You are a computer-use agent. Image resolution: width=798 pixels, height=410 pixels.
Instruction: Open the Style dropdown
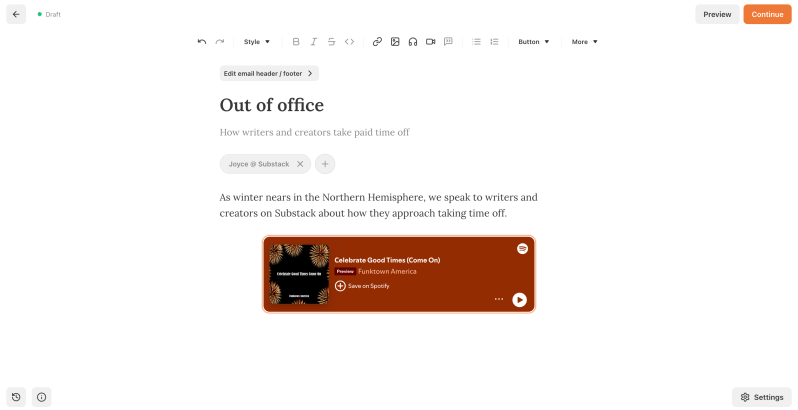point(256,42)
